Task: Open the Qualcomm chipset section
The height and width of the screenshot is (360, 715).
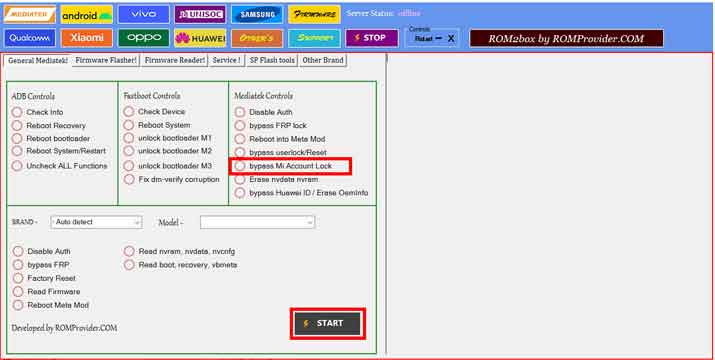Action: 30,38
